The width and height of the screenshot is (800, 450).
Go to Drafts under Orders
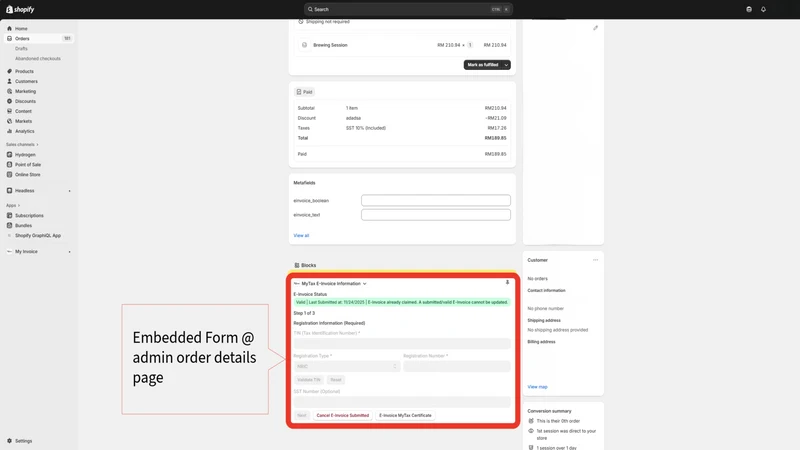point(21,48)
